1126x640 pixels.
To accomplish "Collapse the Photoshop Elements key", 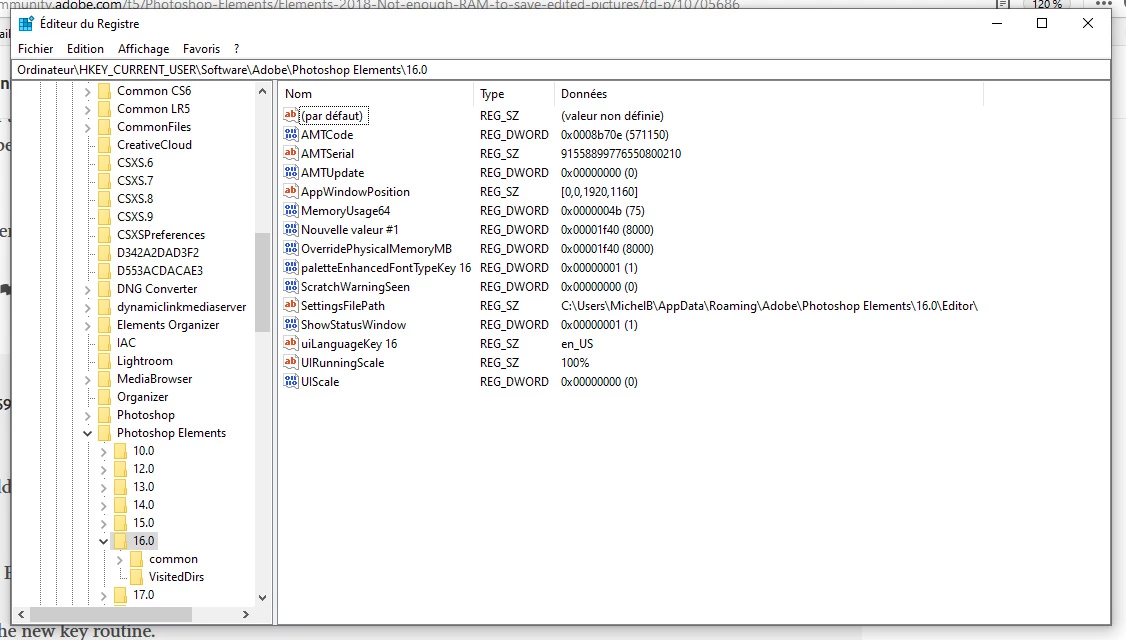I will (88, 433).
